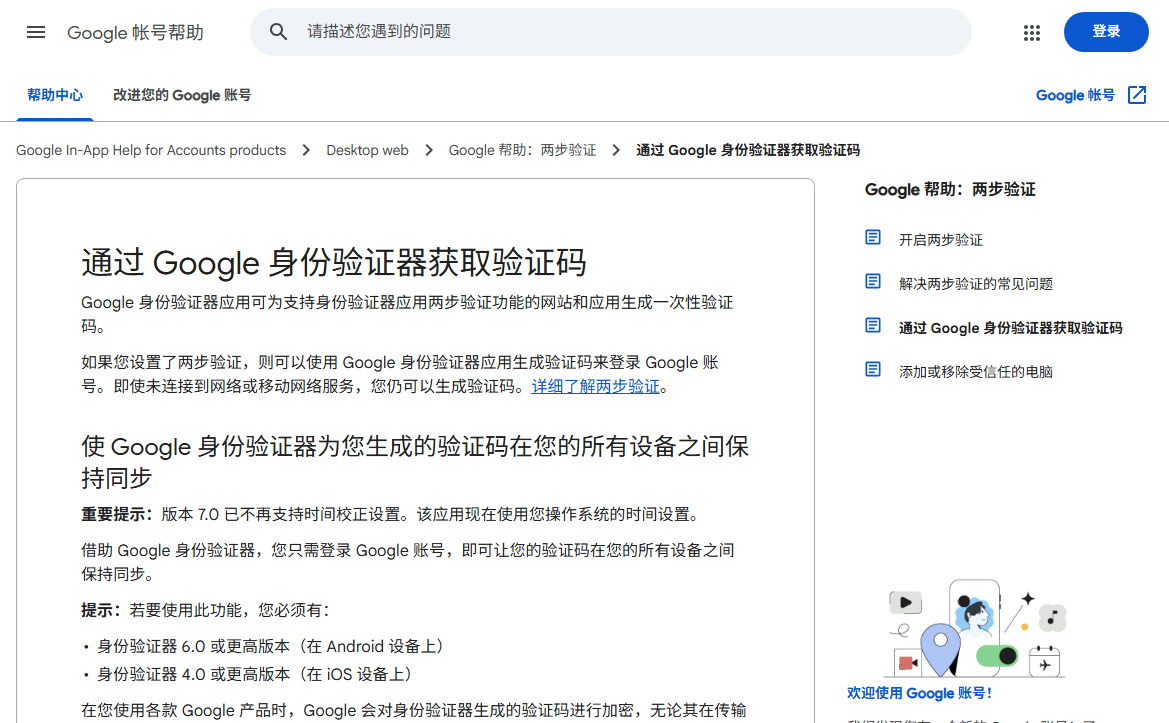Click the current-page breadcrumb 通过 Google 身份验证器获取验证码
The width and height of the screenshot is (1169, 723).
pyautogui.click(x=748, y=150)
